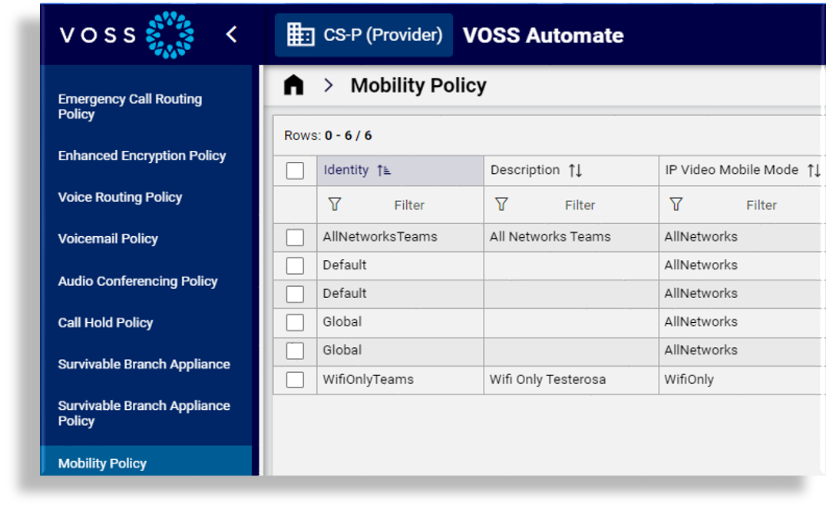Sort by the Description column sort arrows
Screen dimensions: 828x510
[x=575, y=170]
